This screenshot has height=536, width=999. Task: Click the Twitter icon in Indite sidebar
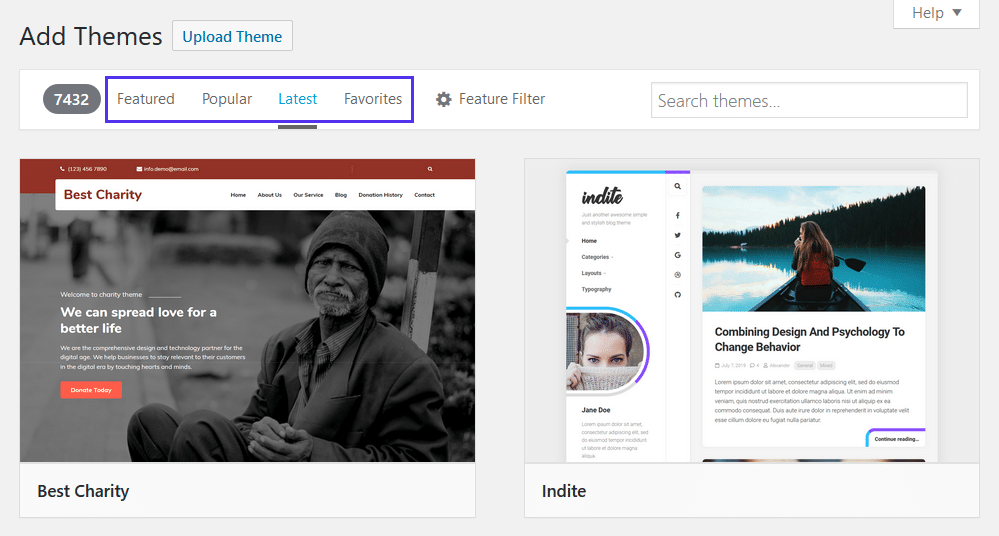pyautogui.click(x=677, y=235)
